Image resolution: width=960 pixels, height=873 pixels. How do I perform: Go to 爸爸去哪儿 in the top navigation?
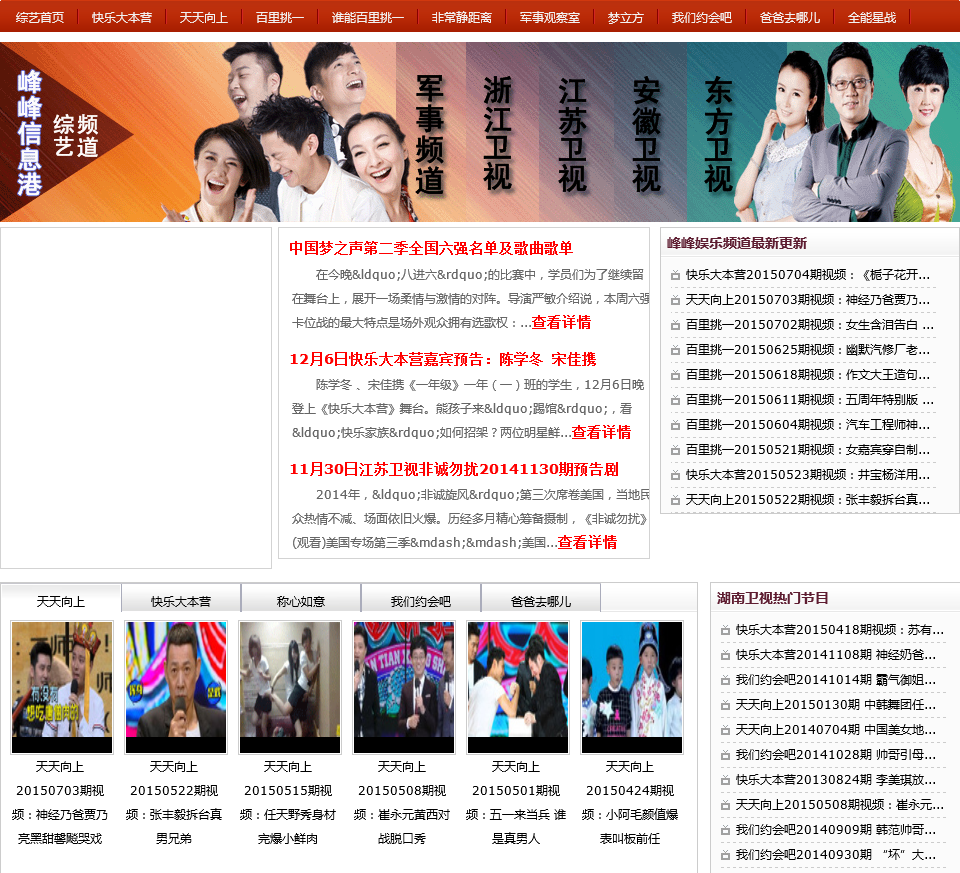[x=790, y=18]
